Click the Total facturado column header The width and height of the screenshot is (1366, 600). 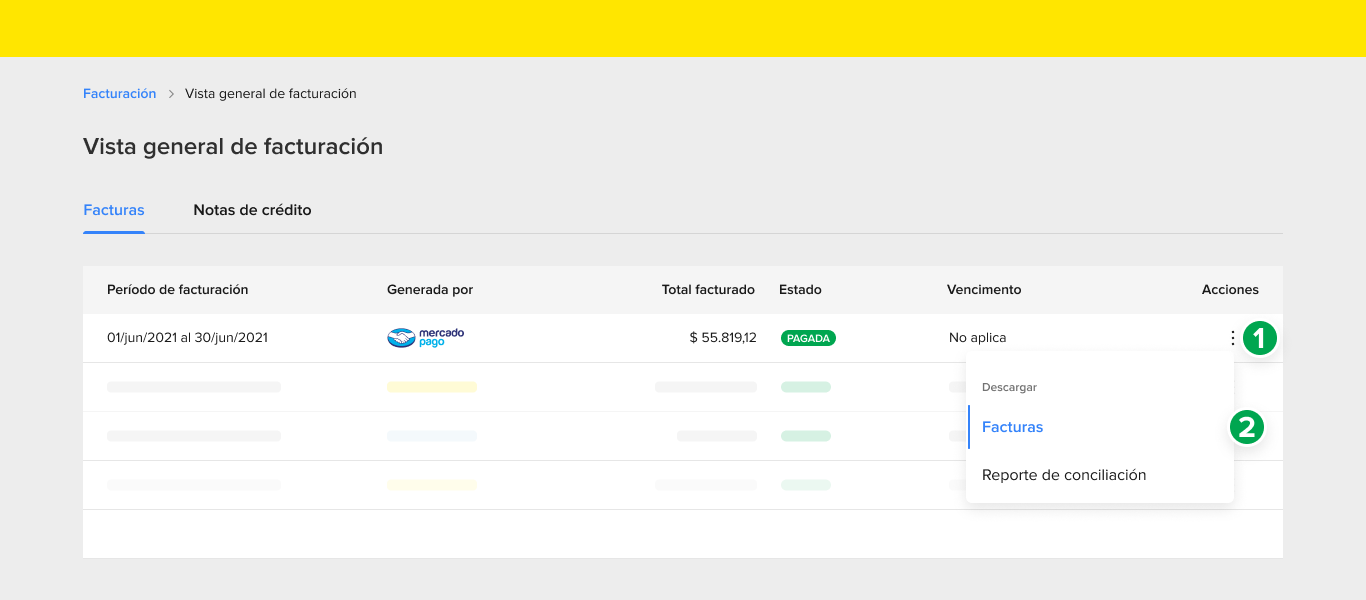point(708,290)
